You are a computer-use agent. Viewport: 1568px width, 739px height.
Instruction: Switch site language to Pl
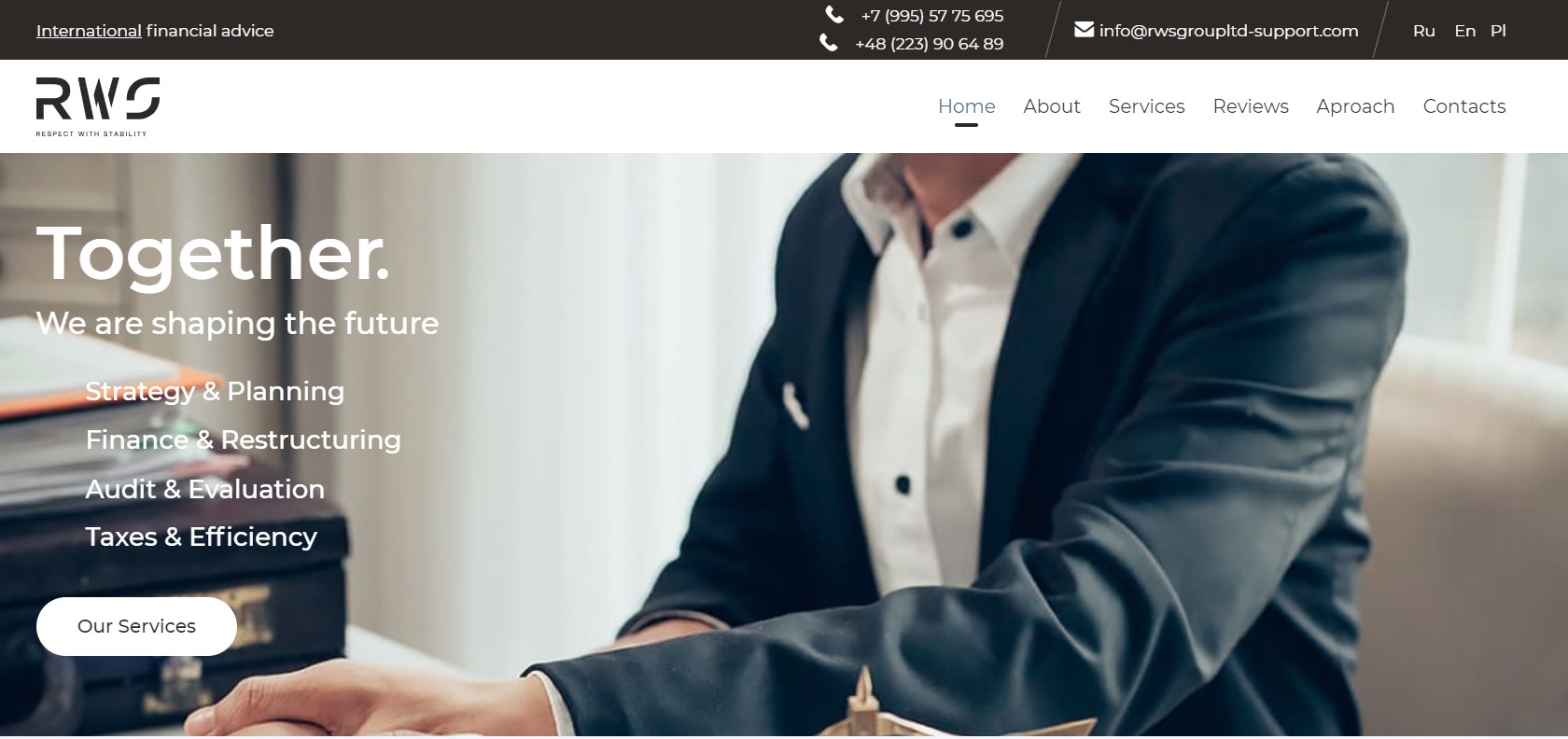[1498, 31]
